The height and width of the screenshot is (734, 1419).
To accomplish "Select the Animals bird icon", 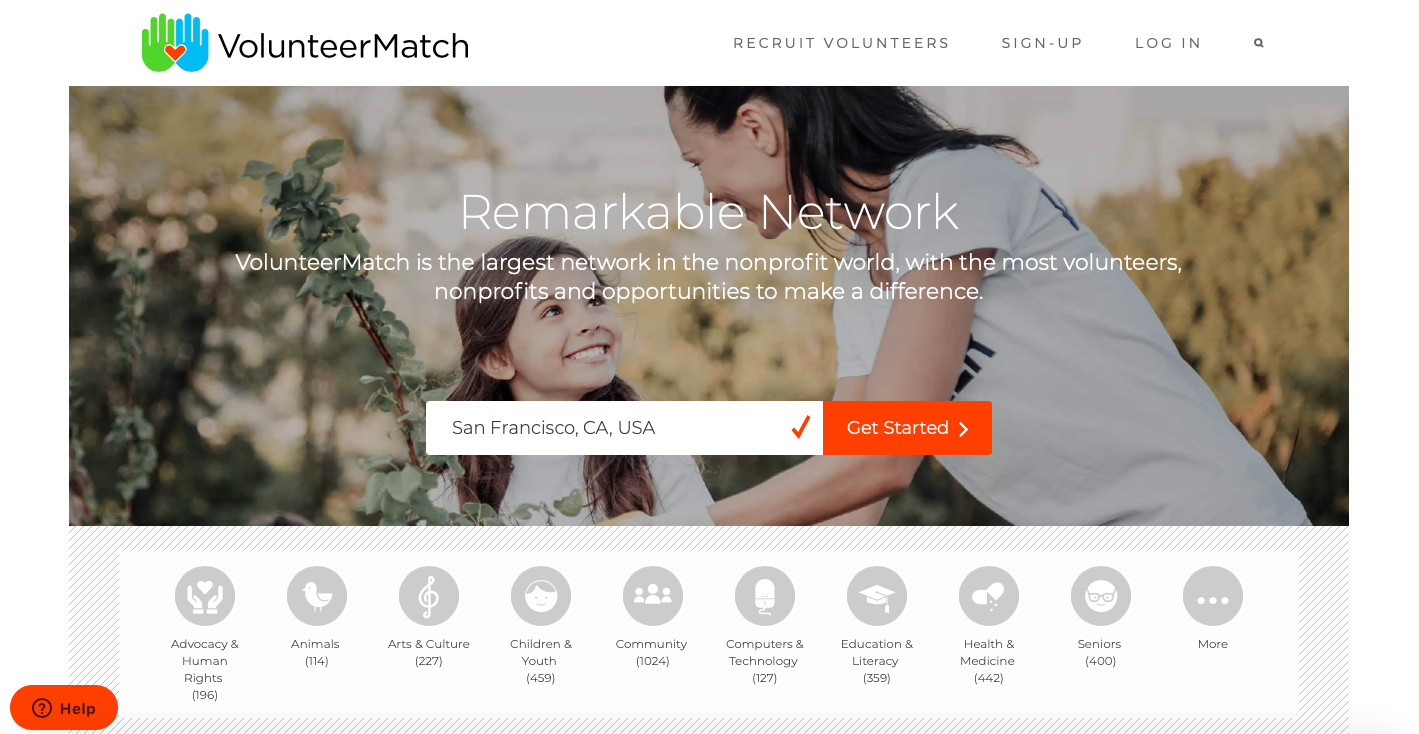I will pos(317,597).
